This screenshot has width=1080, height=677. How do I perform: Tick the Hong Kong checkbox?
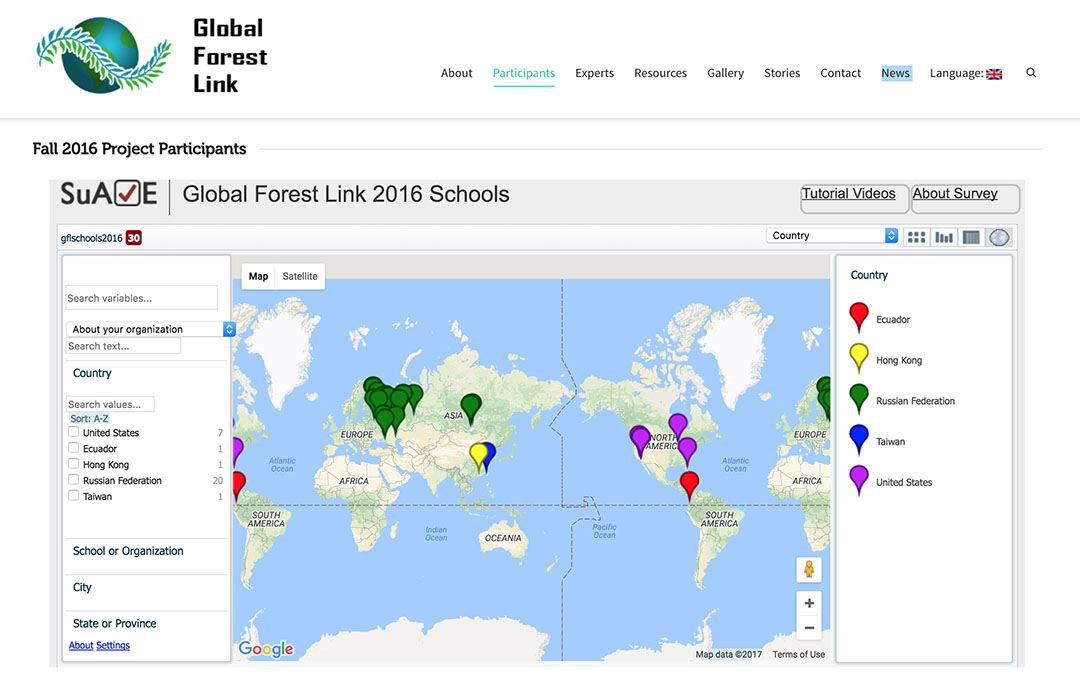[x=74, y=464]
